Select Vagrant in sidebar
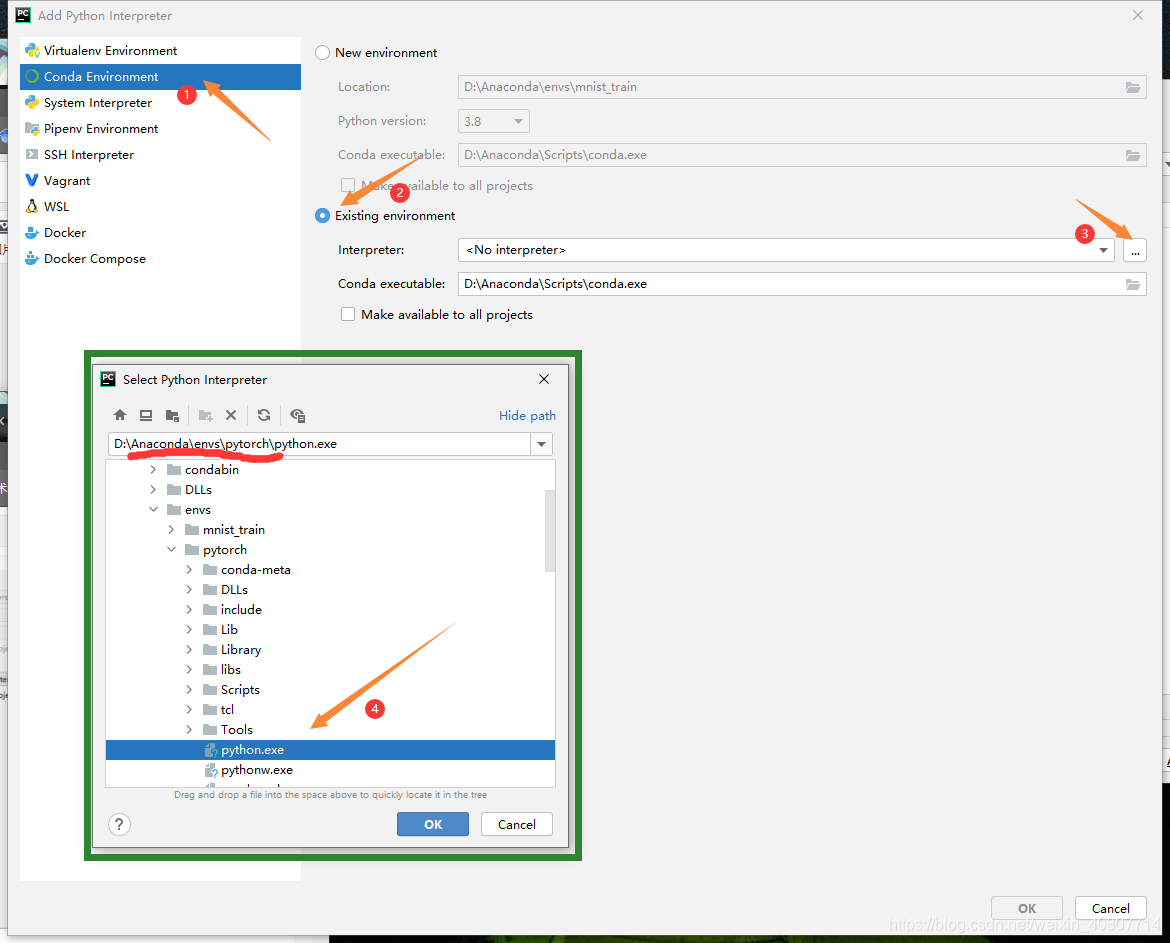The width and height of the screenshot is (1170, 943). point(160,181)
